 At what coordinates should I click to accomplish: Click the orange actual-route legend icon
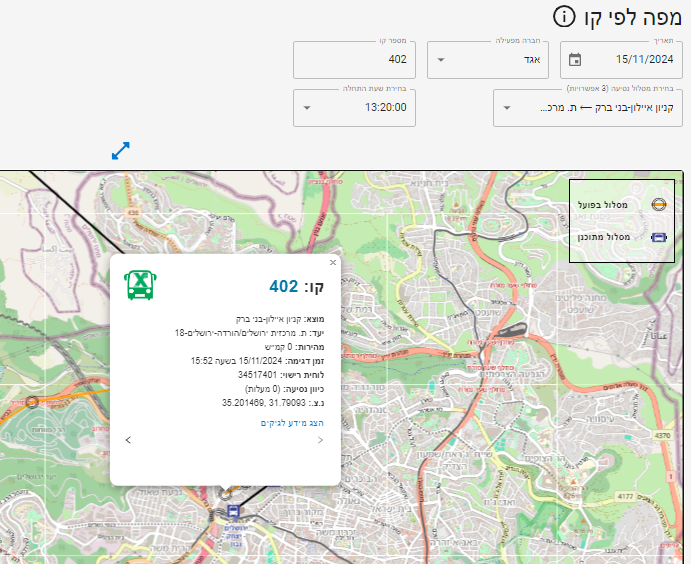[659, 204]
